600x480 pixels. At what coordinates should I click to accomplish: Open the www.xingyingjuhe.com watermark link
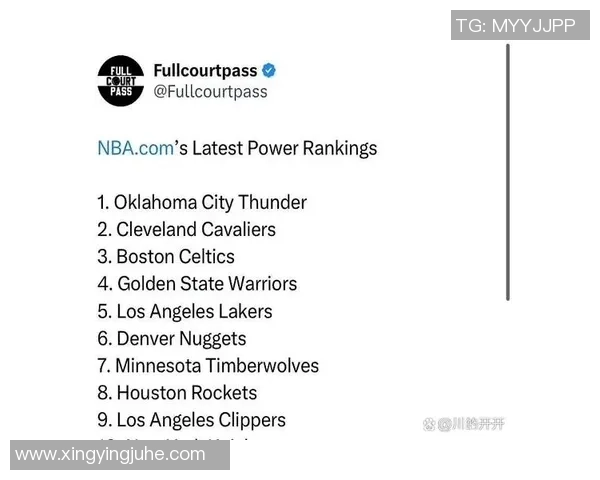(x=111, y=454)
